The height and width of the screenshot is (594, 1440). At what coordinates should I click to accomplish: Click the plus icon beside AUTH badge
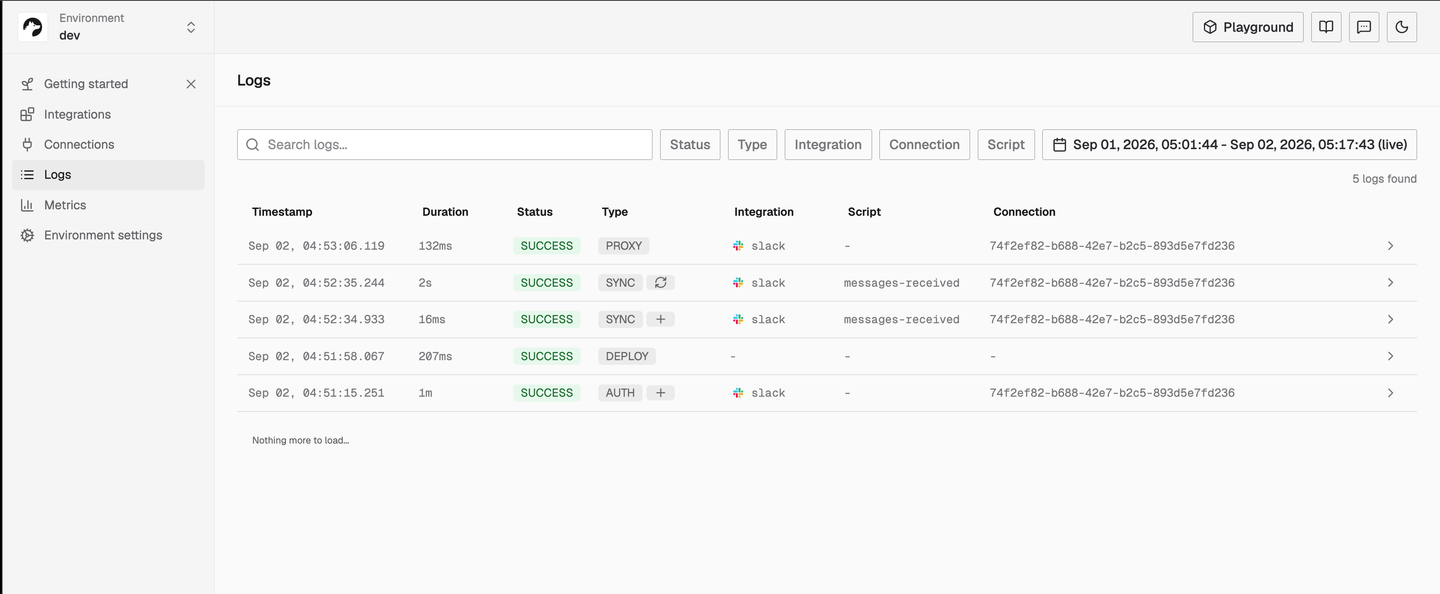[x=660, y=393]
